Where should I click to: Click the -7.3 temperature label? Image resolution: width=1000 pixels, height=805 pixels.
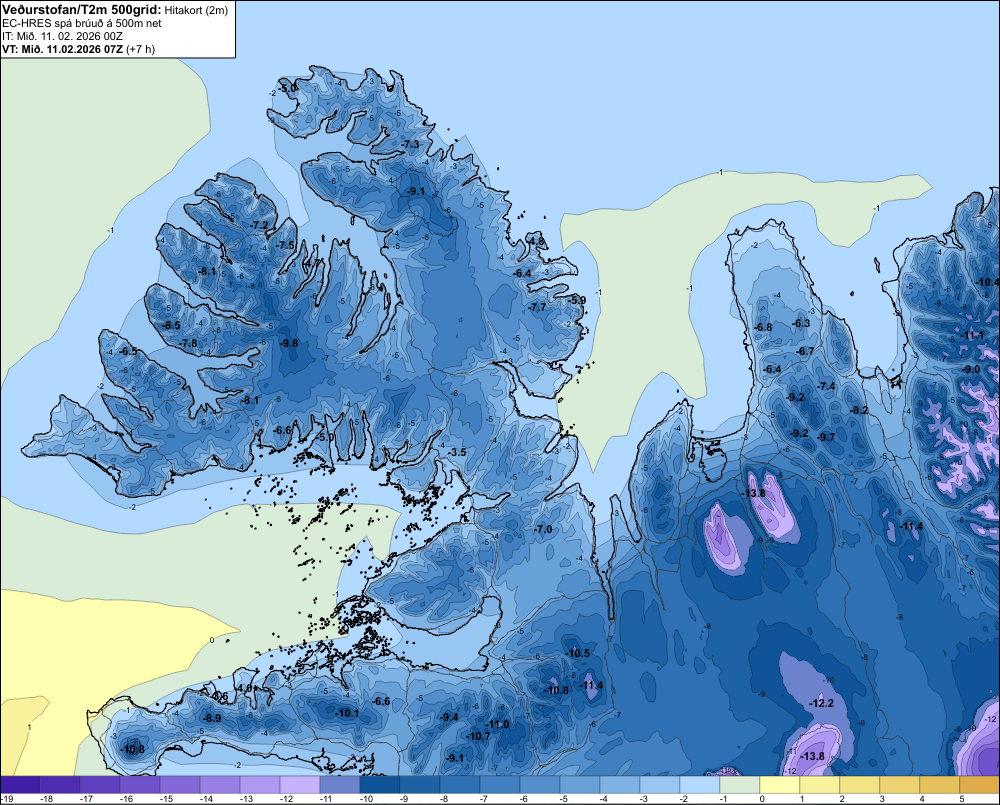coord(411,144)
